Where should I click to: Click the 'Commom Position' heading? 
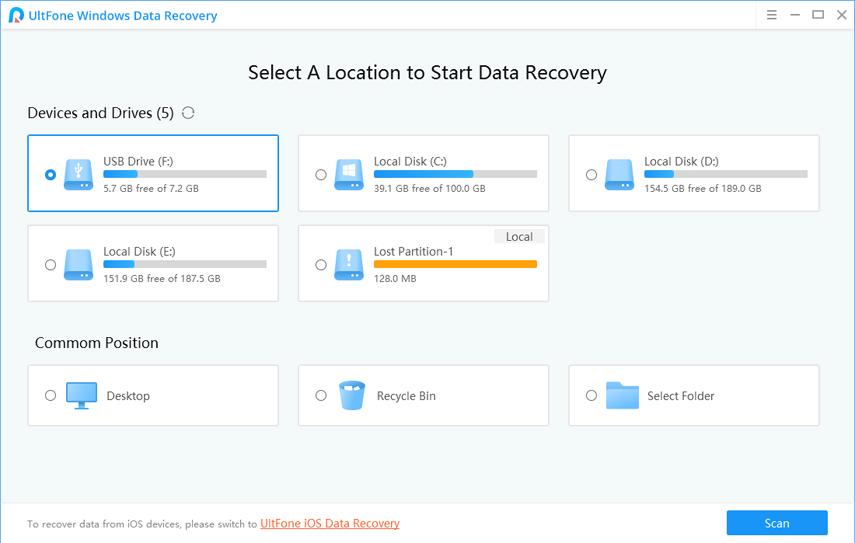(x=97, y=342)
